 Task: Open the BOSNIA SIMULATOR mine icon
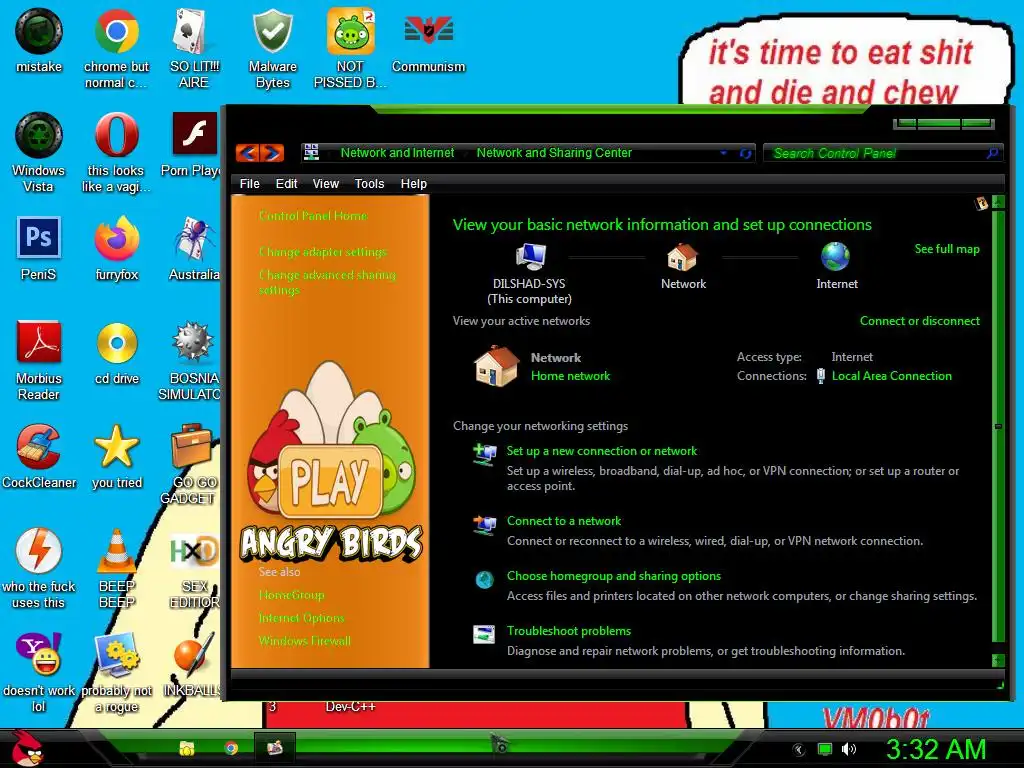(x=189, y=360)
